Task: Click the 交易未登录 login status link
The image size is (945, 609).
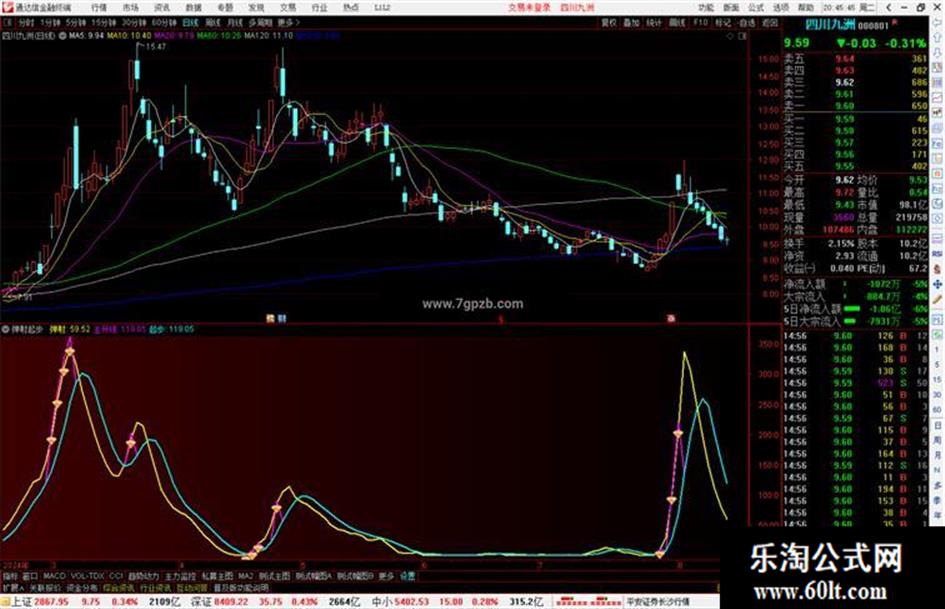Action: click(x=529, y=8)
